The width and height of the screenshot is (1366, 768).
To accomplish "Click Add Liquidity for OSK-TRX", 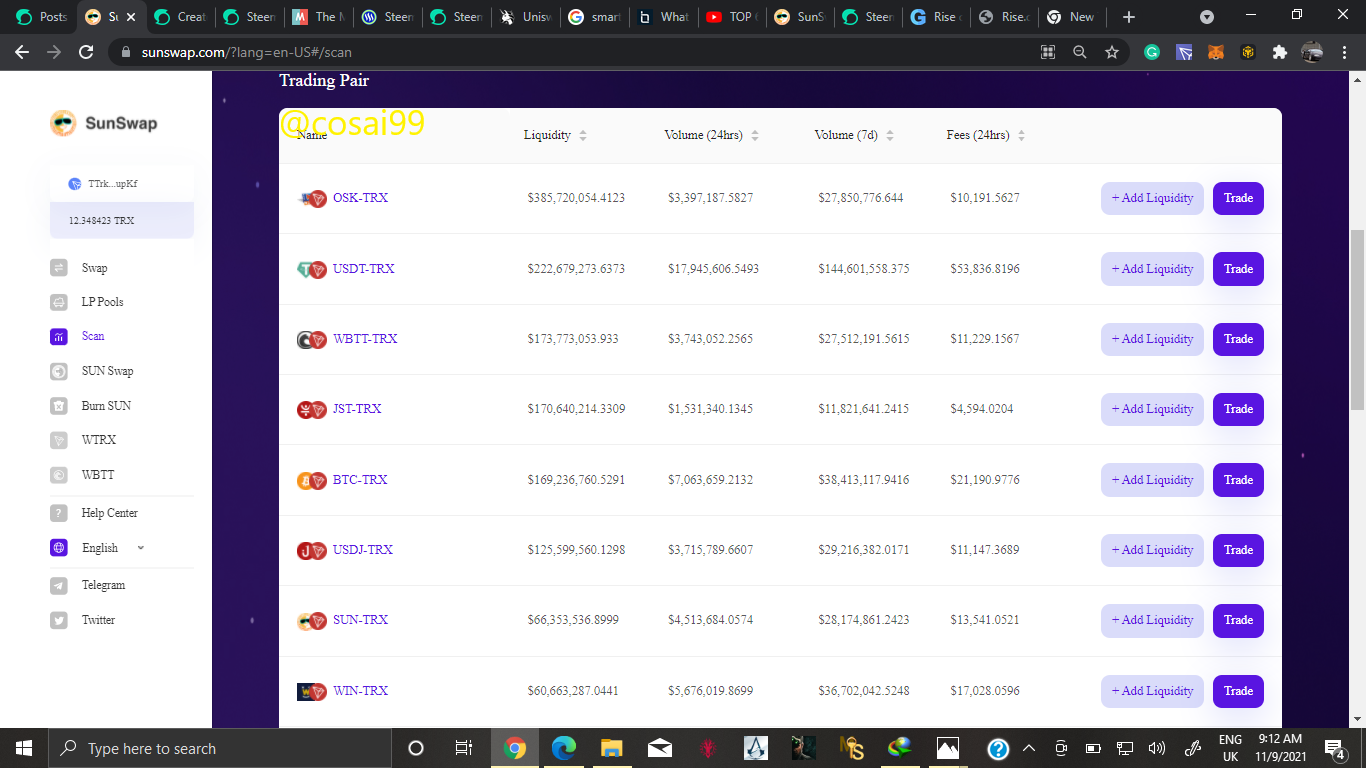I will [x=1152, y=198].
